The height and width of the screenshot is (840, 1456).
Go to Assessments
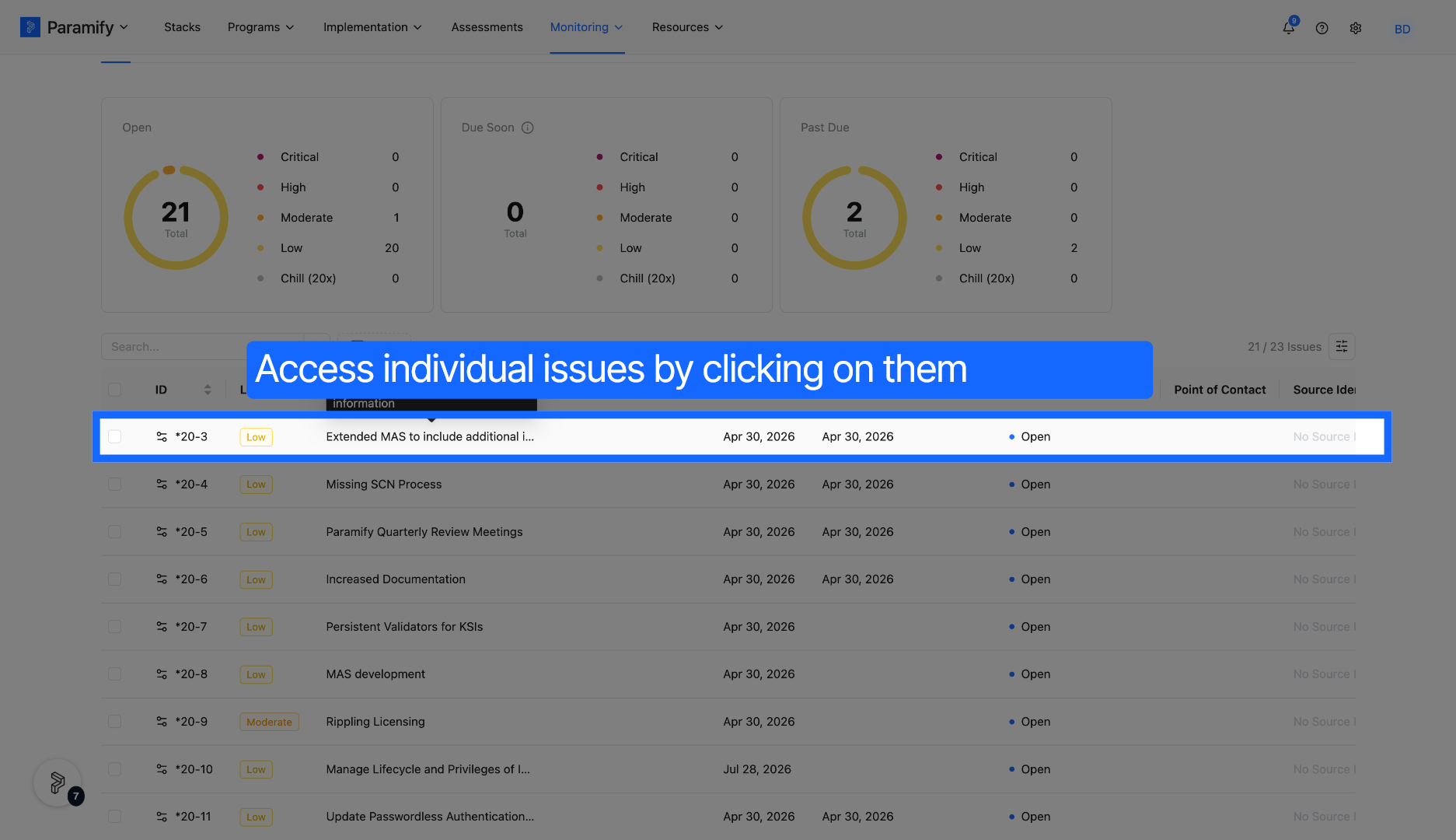[x=487, y=27]
